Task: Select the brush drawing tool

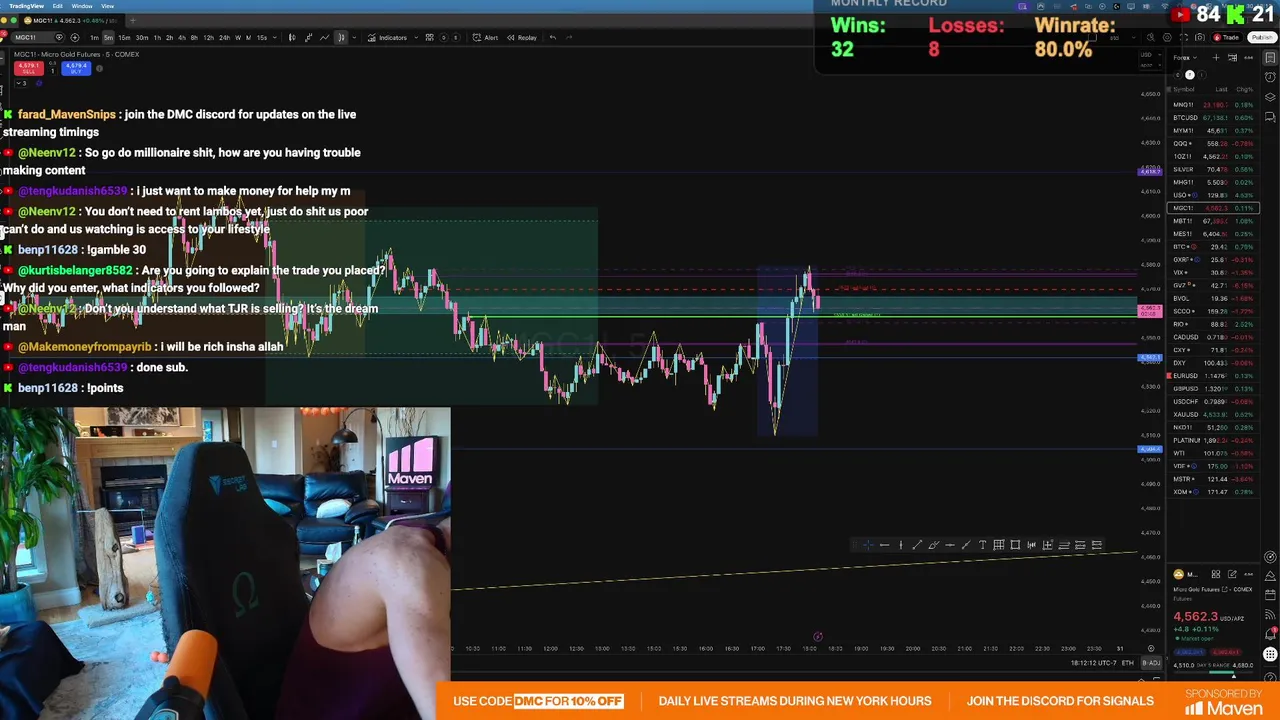Action: [933, 545]
